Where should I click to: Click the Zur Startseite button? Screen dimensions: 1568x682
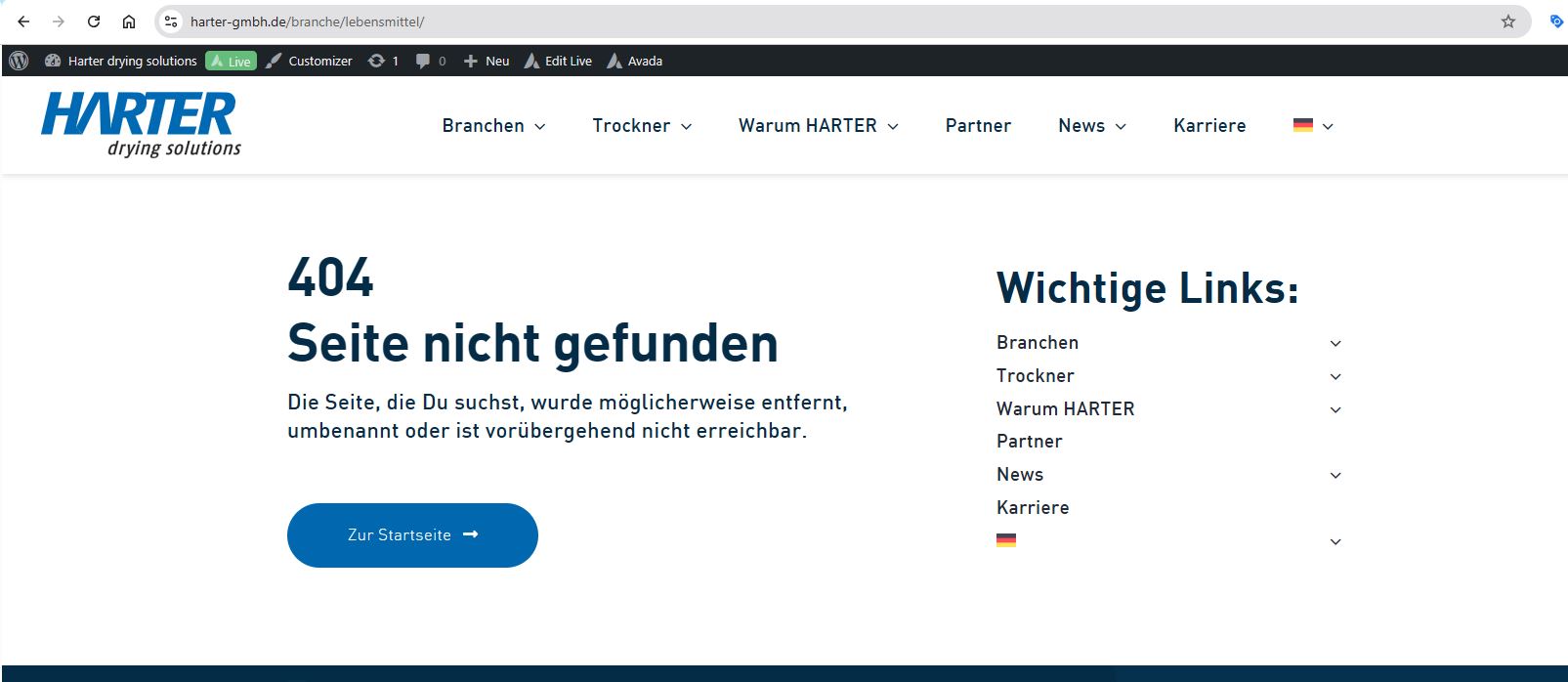click(412, 535)
